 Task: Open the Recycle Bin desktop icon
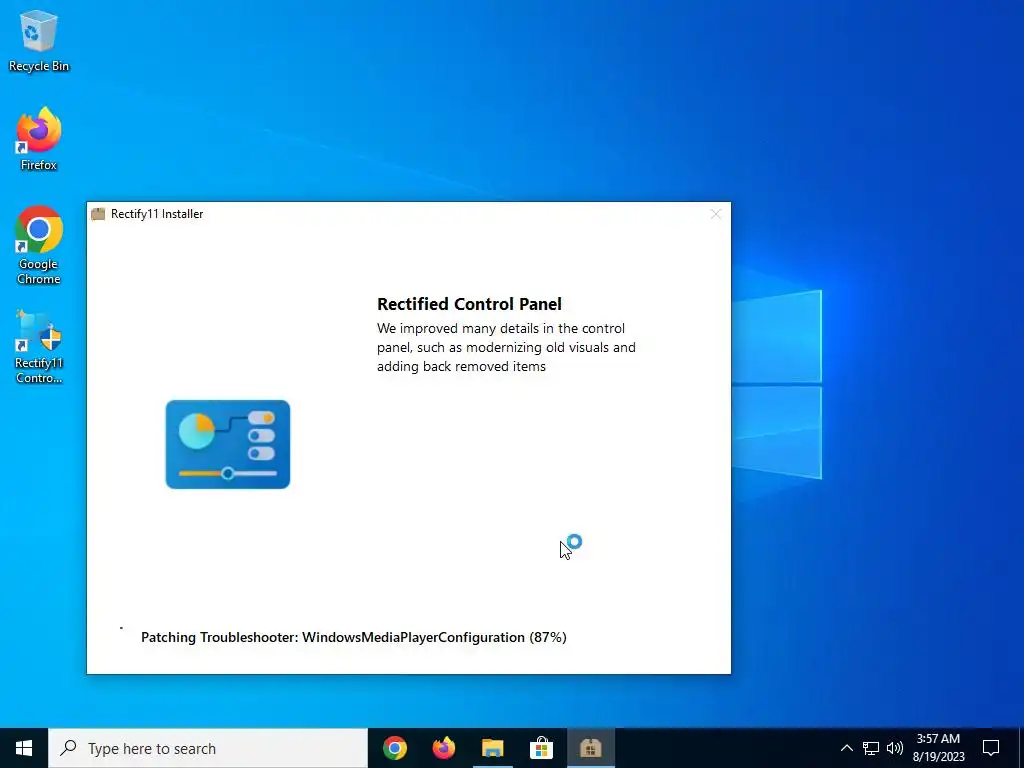(39, 40)
